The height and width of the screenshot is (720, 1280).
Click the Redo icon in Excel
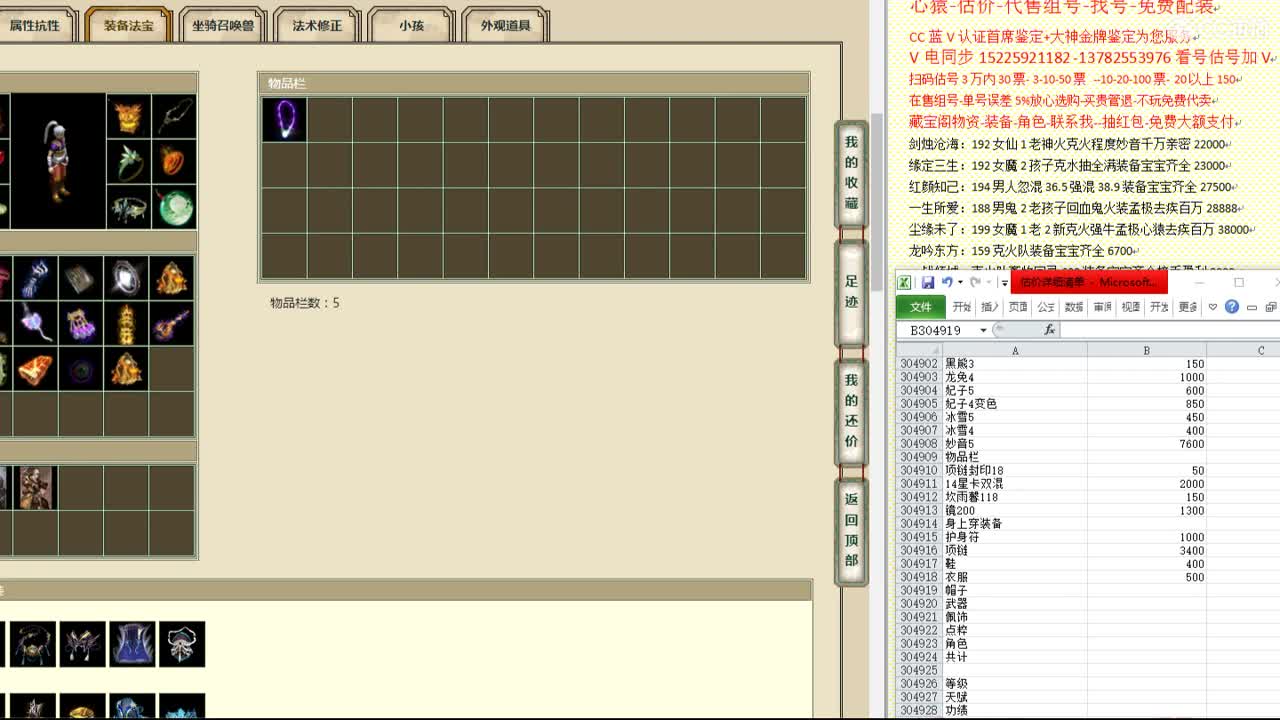point(977,282)
